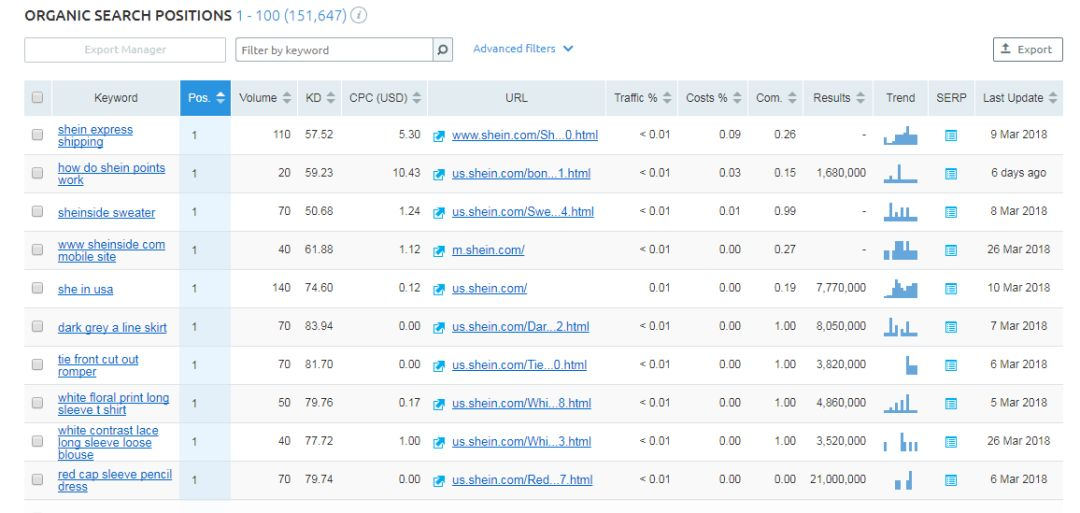
Task: Open the us.shein.com/ URL link
Action: tap(489, 289)
